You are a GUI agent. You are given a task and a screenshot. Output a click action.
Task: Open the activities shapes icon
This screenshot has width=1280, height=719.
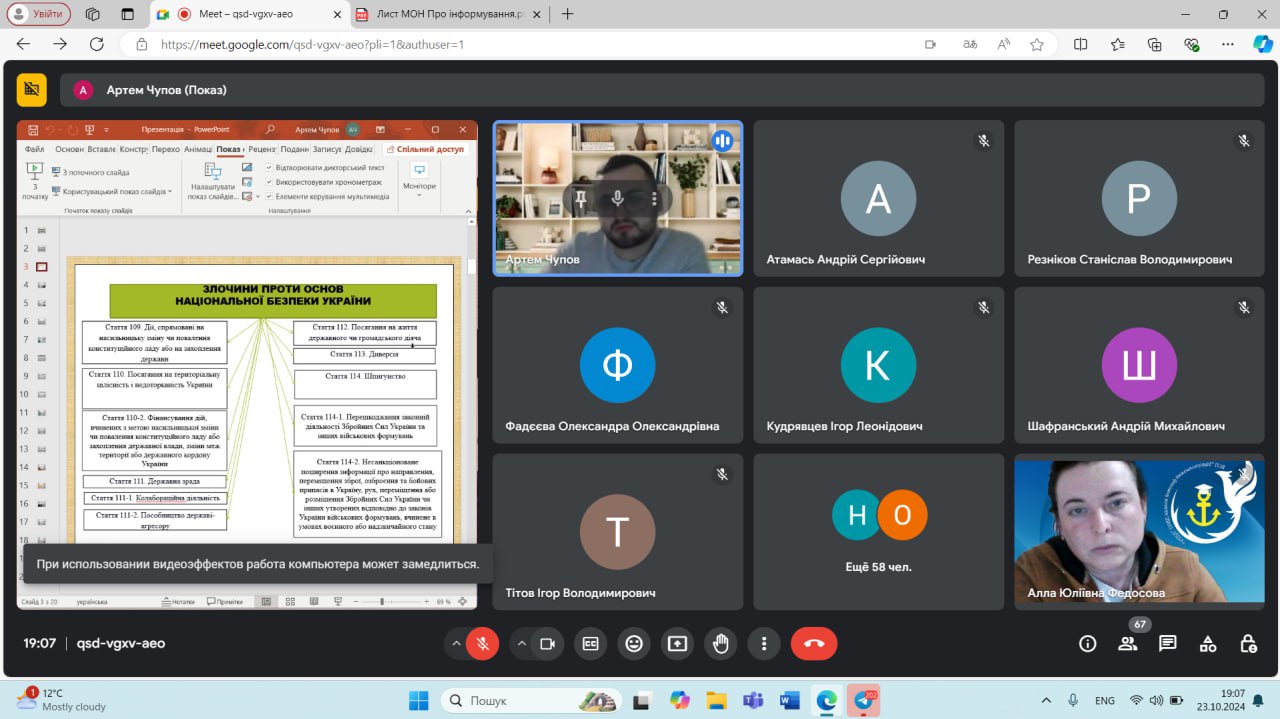(1207, 644)
